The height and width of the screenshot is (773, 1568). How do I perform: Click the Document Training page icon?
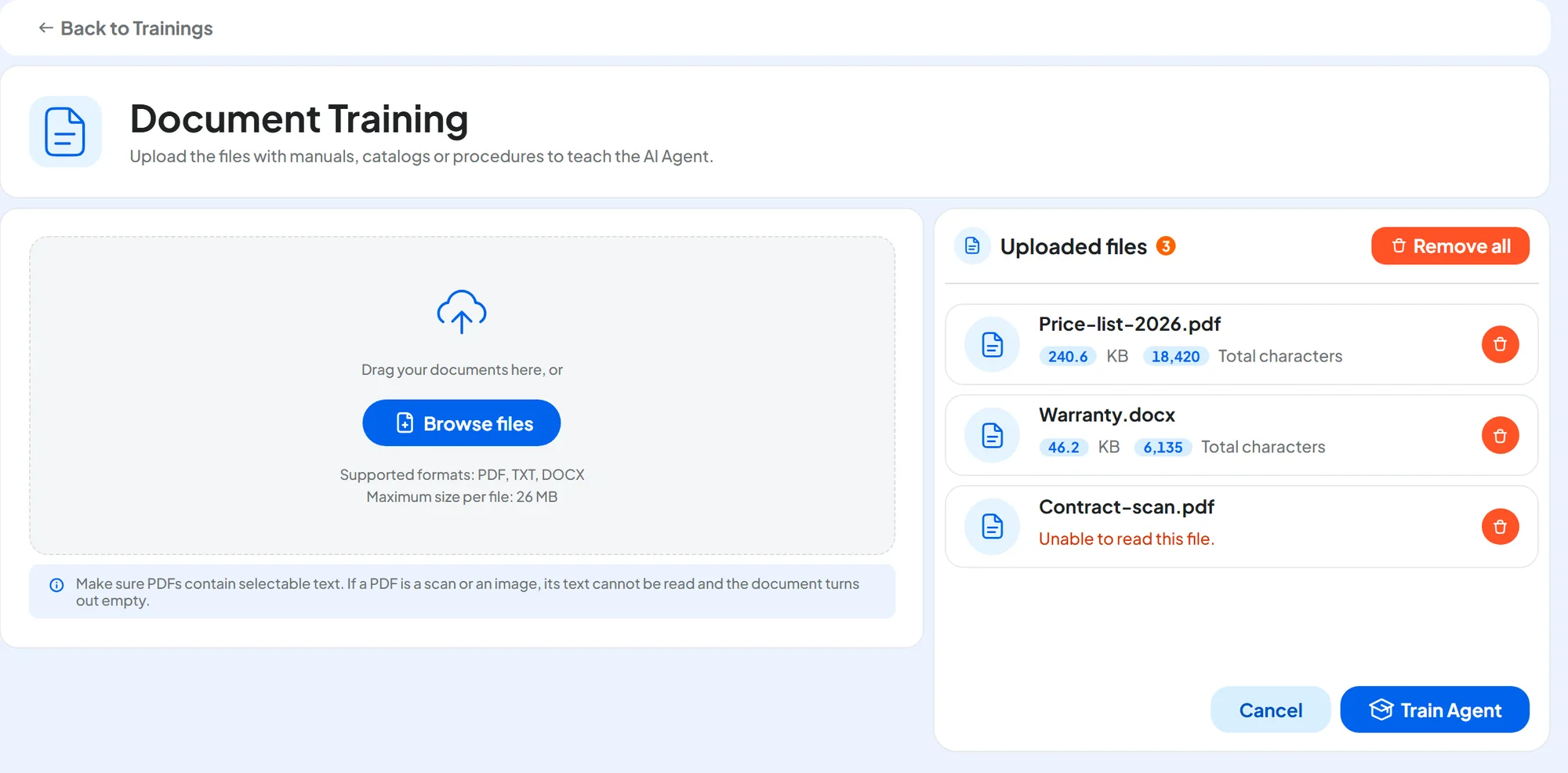(x=65, y=132)
